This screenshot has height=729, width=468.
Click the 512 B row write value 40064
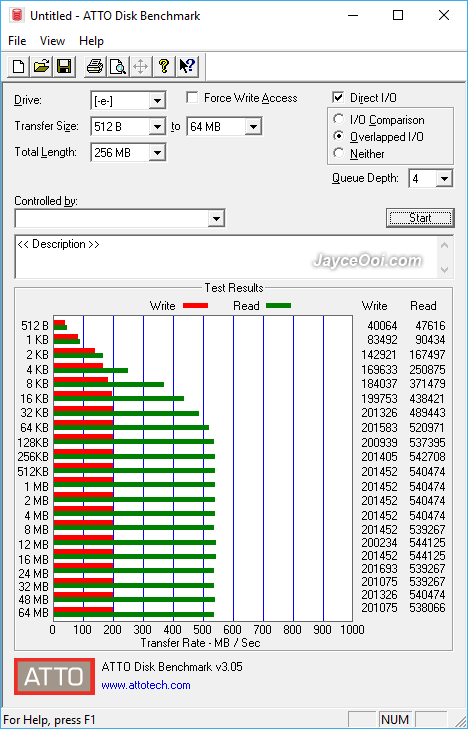point(382,326)
